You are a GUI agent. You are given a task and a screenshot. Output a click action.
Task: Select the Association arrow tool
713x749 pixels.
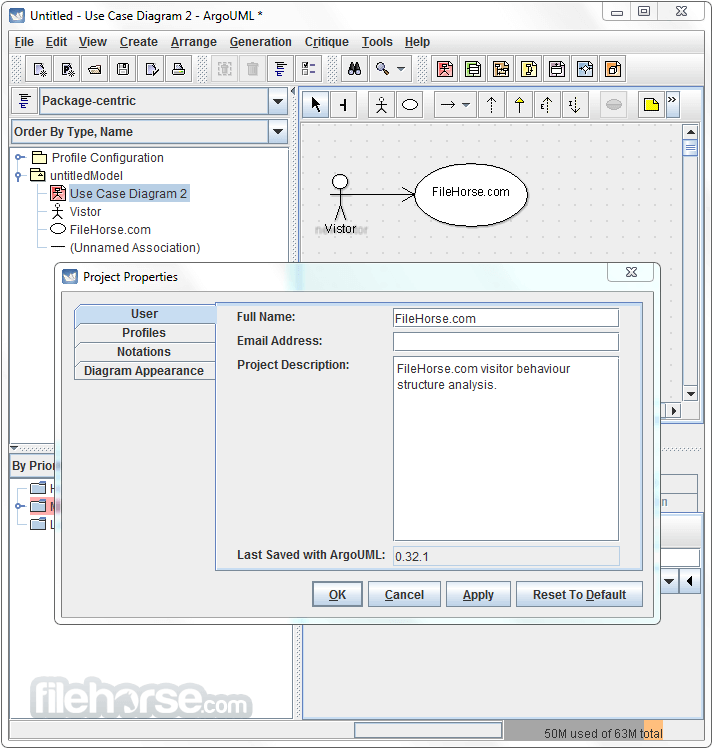(x=447, y=104)
